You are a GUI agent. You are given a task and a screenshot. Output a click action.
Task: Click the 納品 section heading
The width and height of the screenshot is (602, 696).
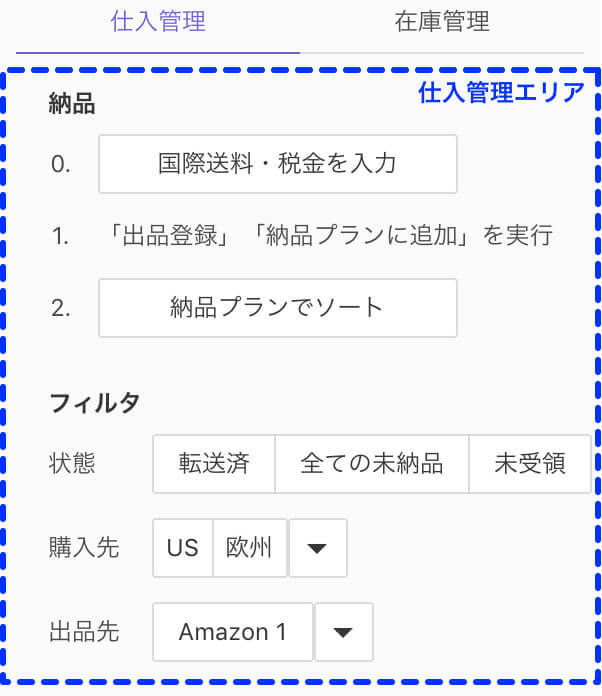pos(72,103)
